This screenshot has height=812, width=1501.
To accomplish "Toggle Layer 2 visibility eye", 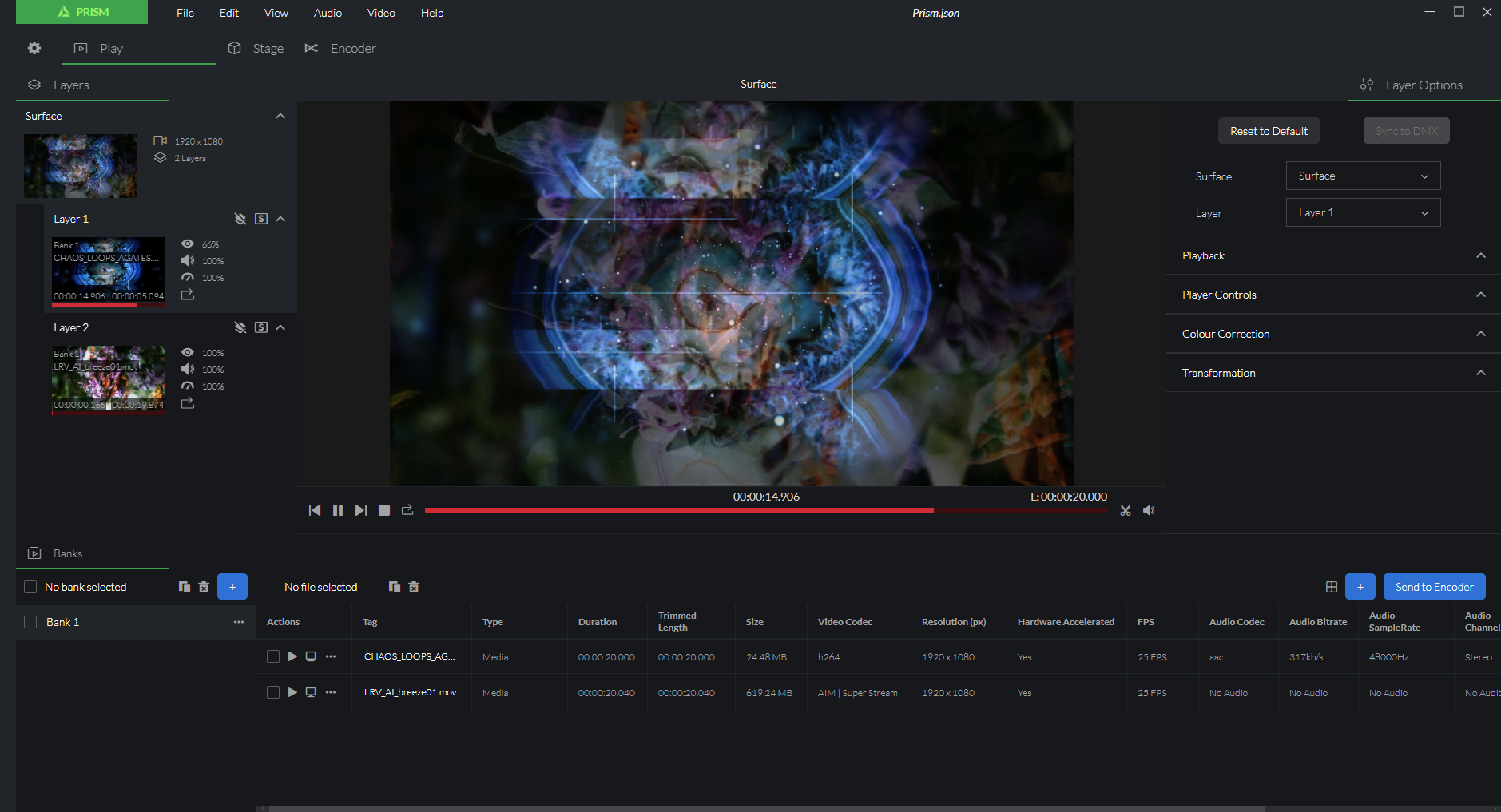I will coord(188,353).
